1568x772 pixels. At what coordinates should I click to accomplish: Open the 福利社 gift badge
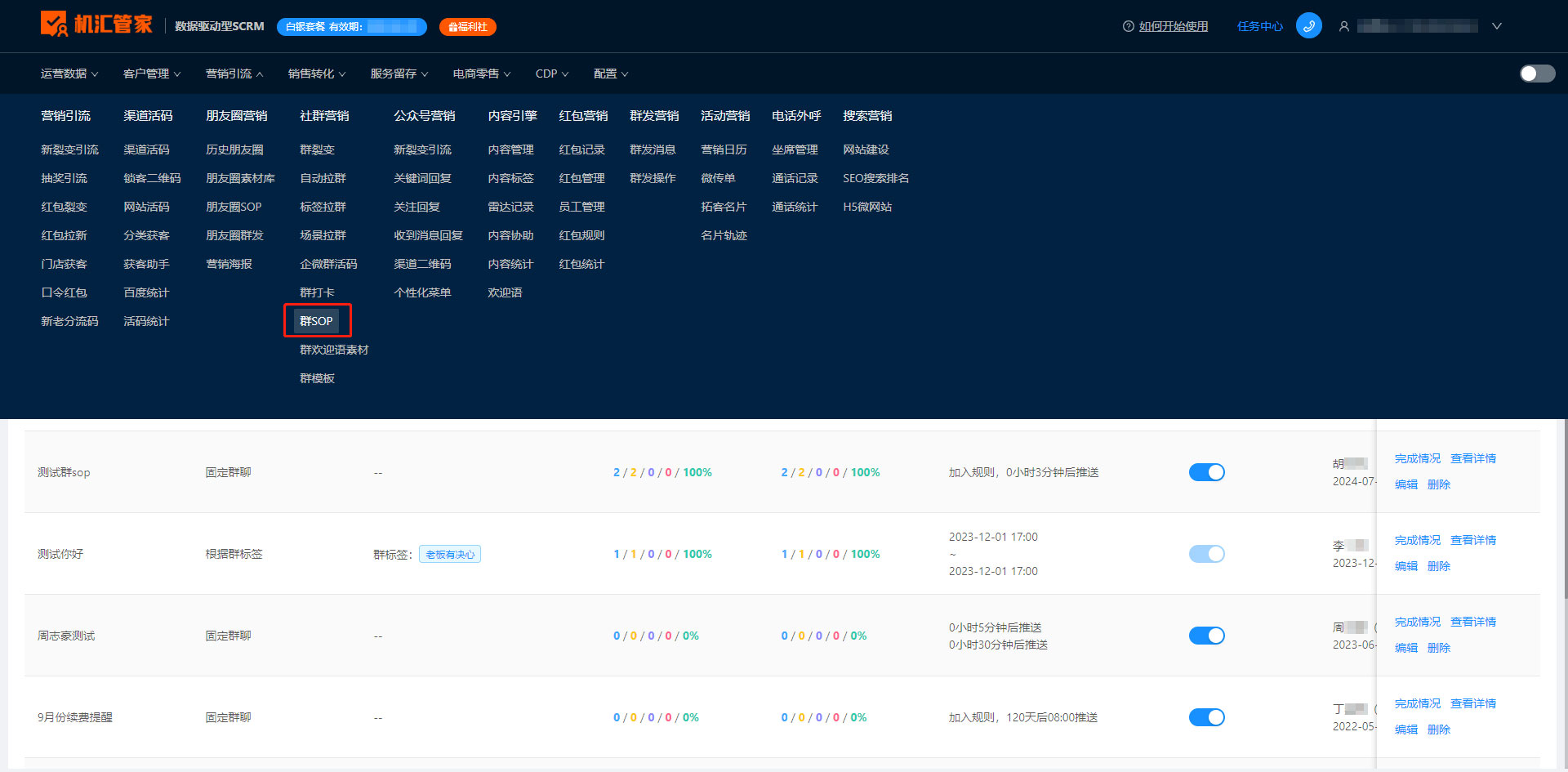[x=468, y=27]
